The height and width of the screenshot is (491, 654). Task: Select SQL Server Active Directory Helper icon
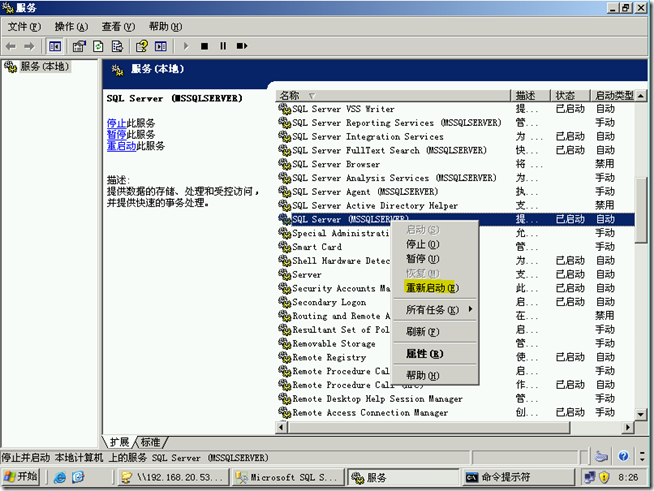pyautogui.click(x=284, y=205)
